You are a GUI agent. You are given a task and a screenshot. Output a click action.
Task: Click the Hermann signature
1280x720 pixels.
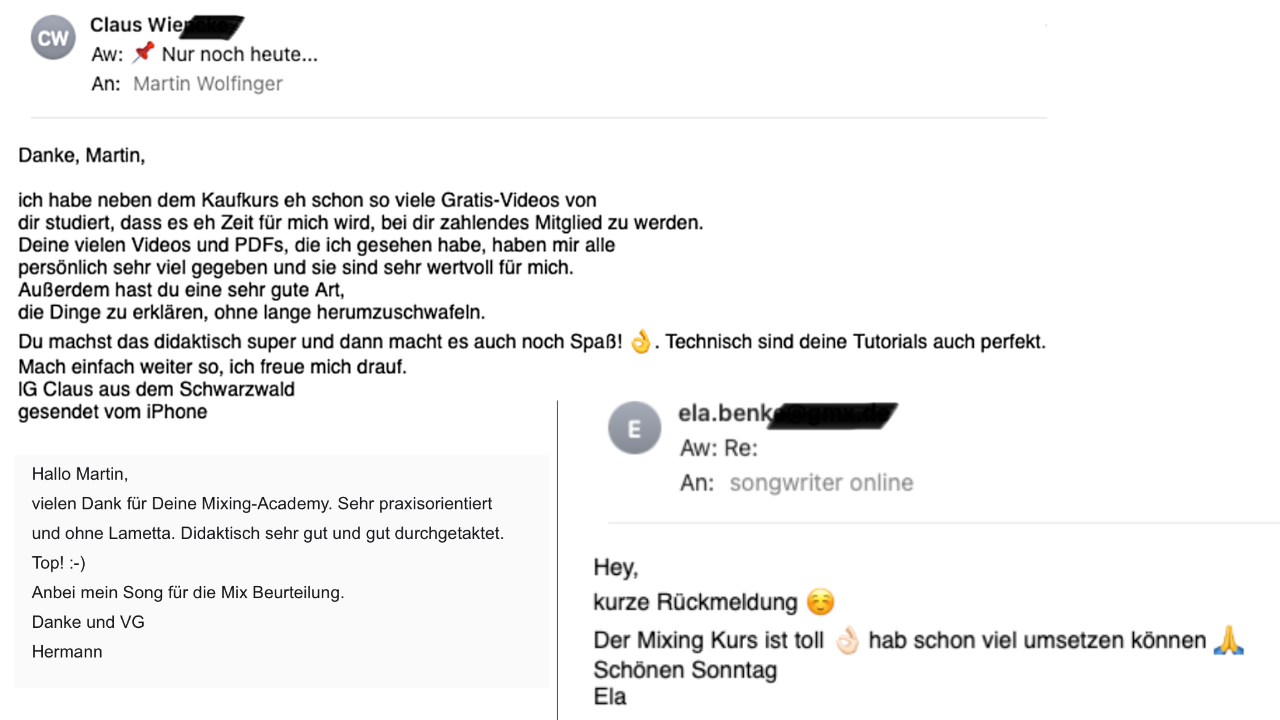click(x=67, y=652)
